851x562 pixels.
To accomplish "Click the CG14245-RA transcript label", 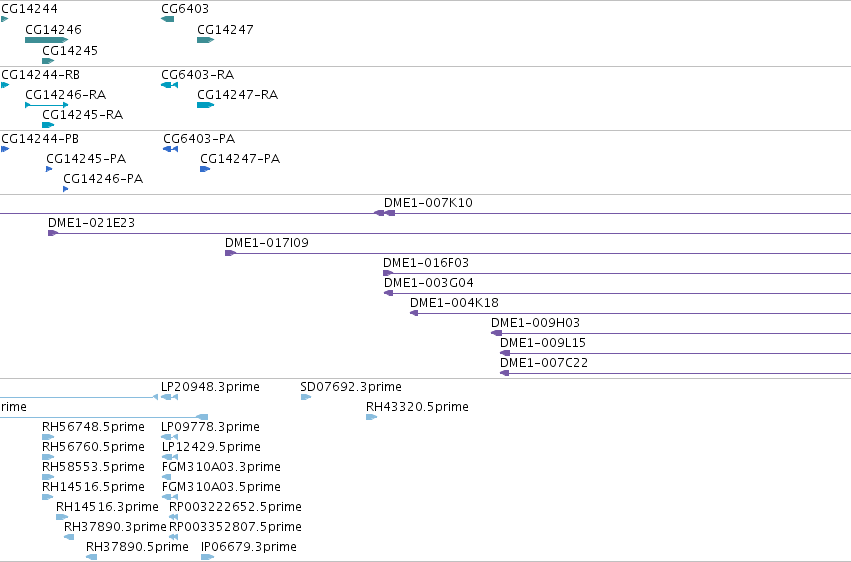I will coord(82,114).
